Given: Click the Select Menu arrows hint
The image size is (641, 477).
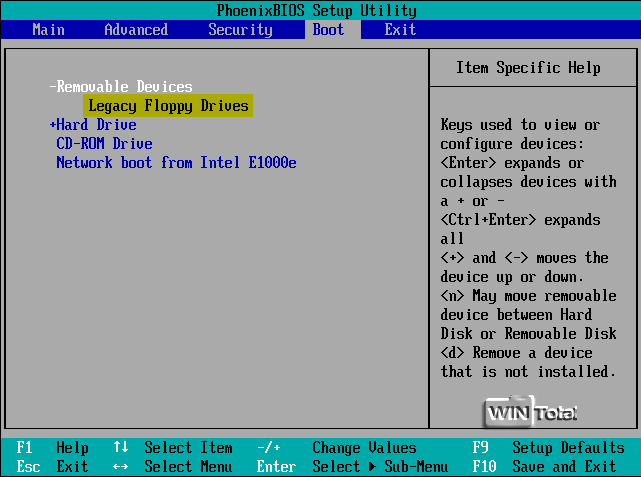Looking at the screenshot, I should [x=173, y=466].
